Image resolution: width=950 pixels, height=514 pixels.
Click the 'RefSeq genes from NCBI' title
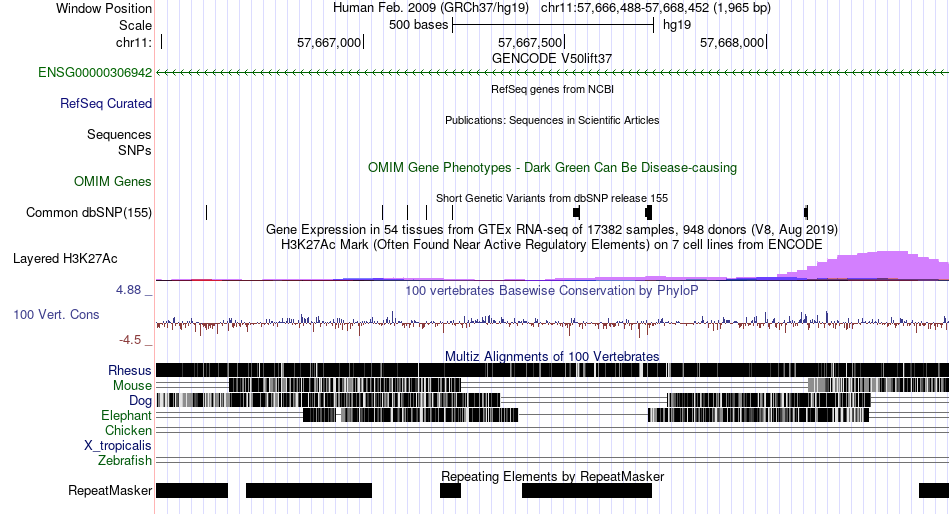552,89
